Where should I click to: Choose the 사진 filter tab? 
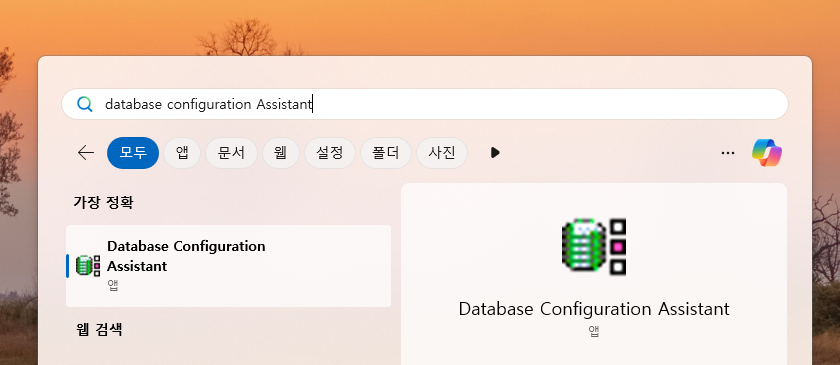[442, 153]
